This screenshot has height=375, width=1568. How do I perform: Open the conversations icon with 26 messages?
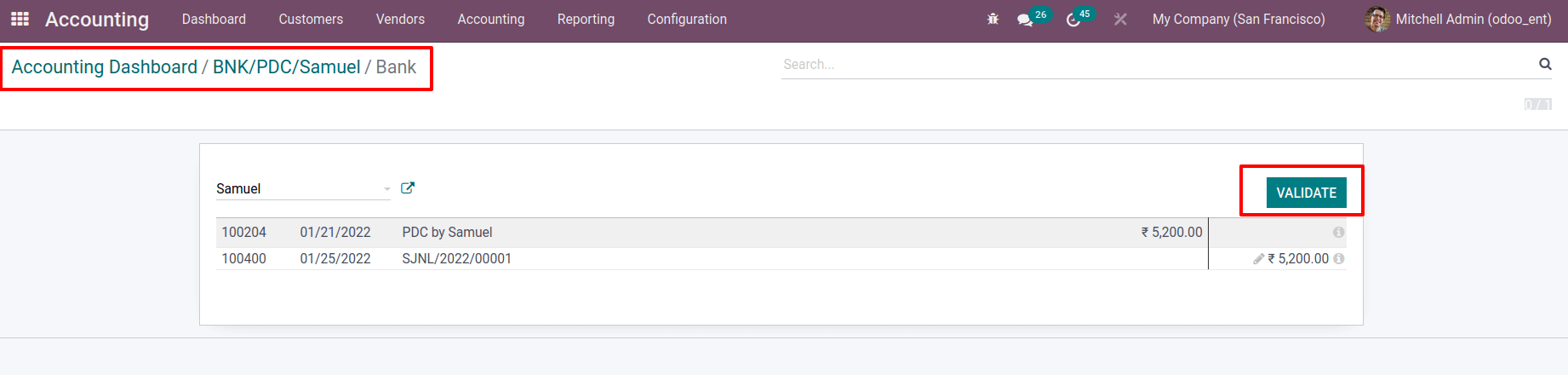(1025, 20)
